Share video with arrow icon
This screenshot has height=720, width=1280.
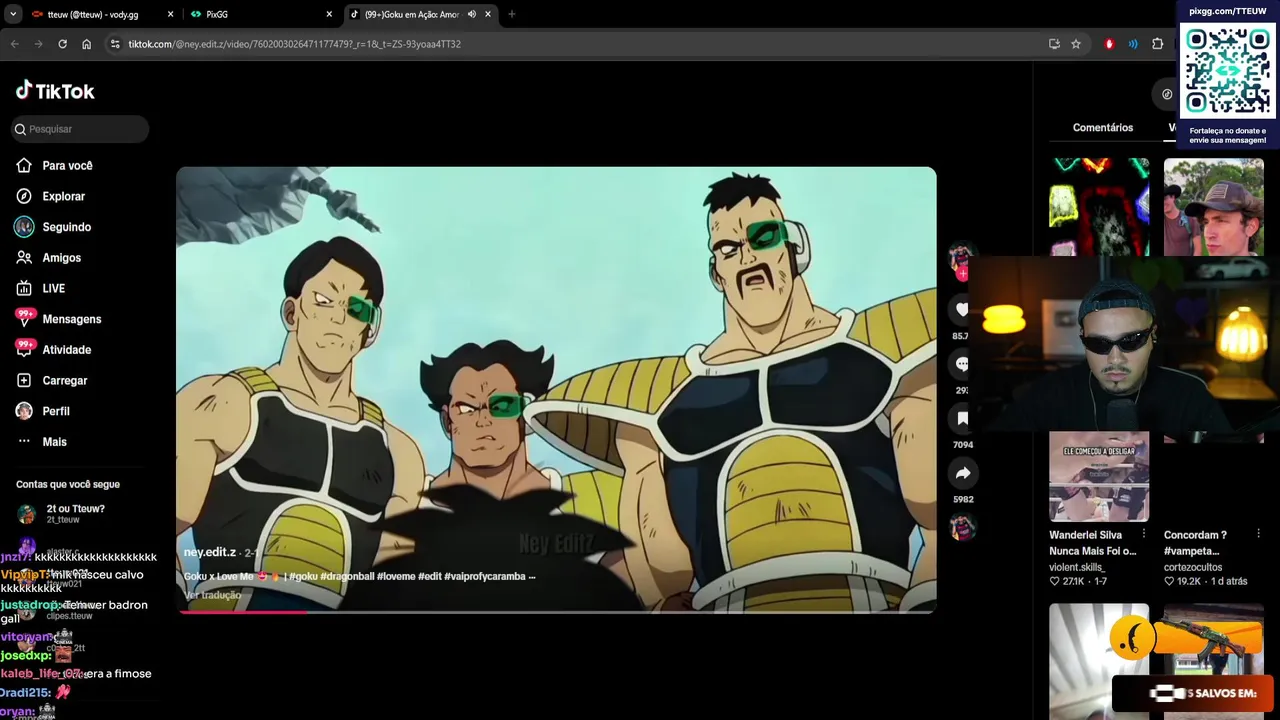tap(962, 473)
